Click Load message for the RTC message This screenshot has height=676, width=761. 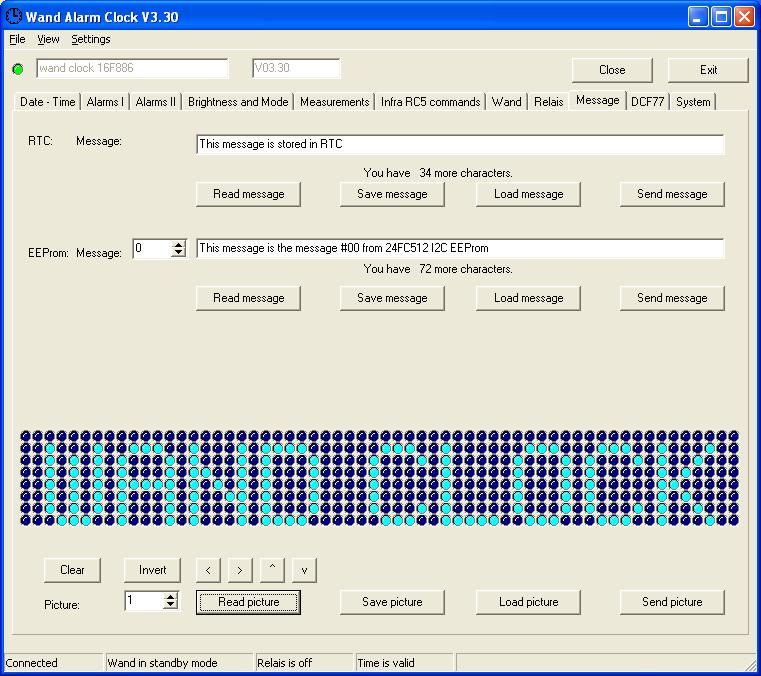tap(529, 194)
